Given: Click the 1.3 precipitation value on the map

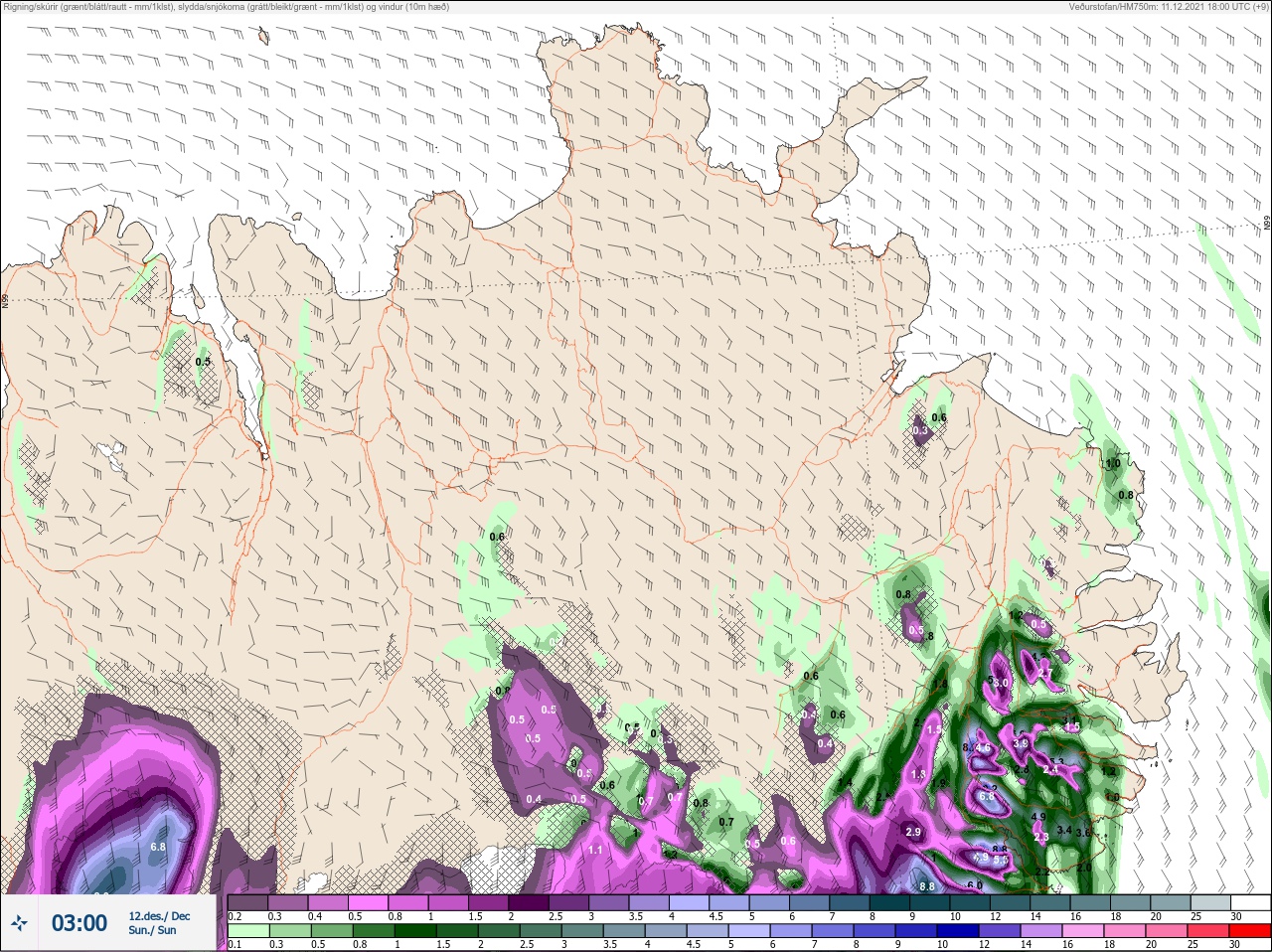Looking at the screenshot, I should point(918,774).
